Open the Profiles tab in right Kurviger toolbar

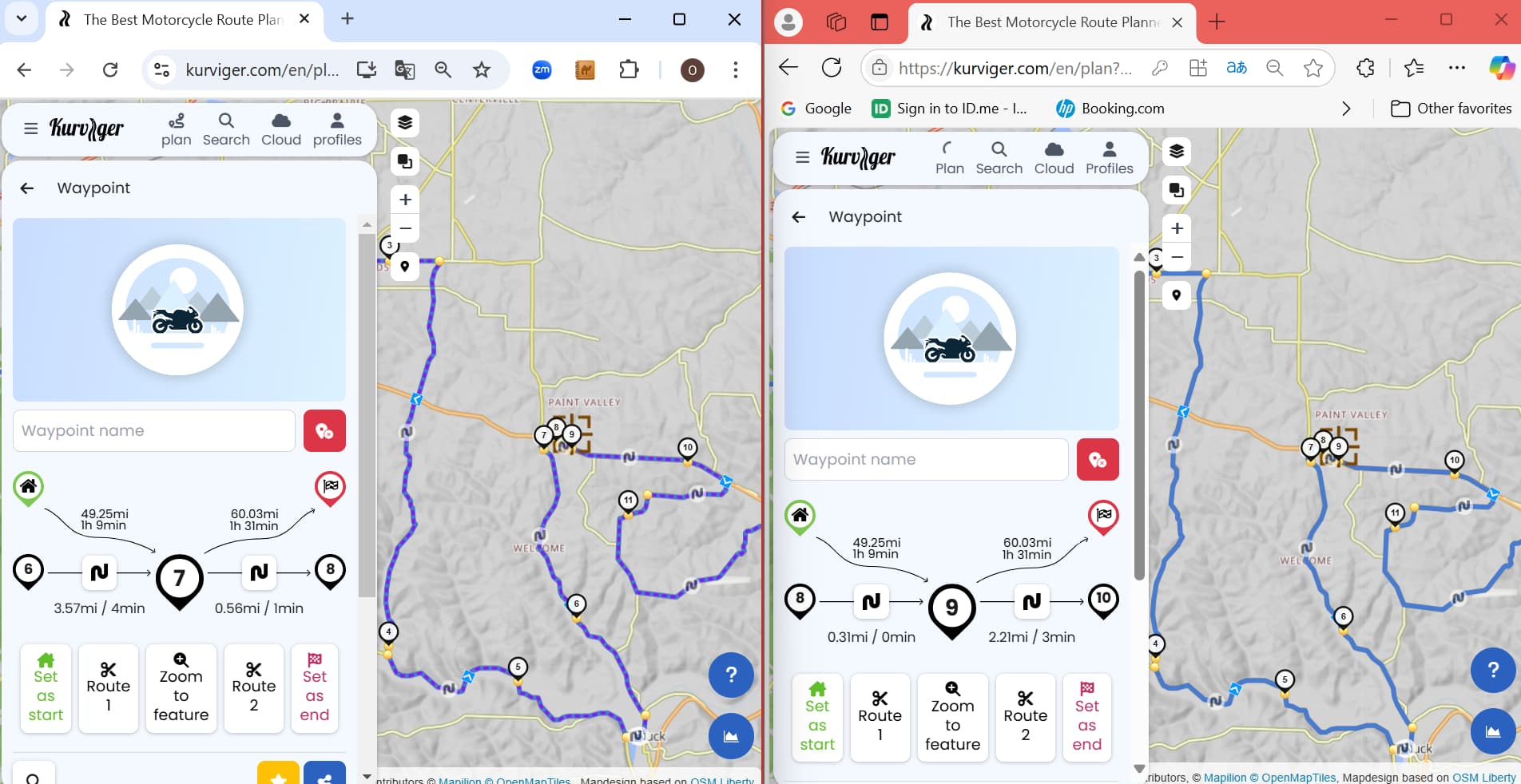click(1109, 158)
